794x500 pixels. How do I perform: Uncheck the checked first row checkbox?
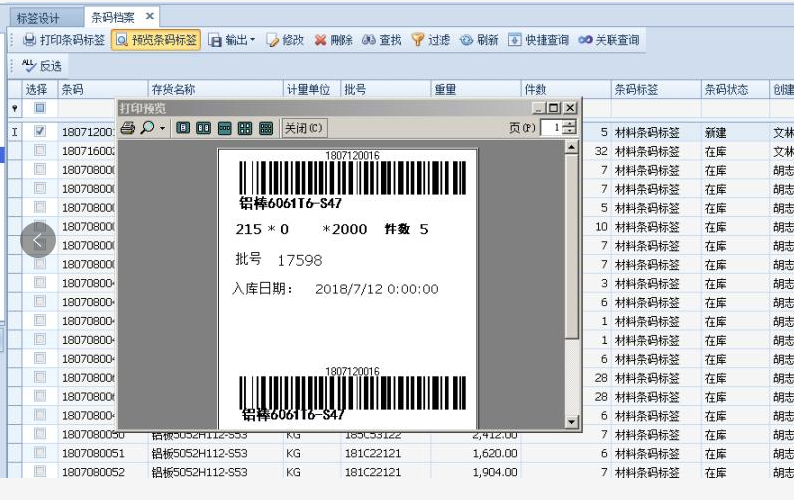(39, 131)
